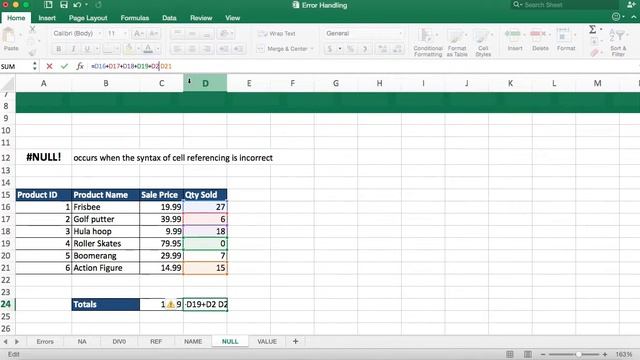
Task: Open the Insert ribbon tab
Action: click(47, 18)
